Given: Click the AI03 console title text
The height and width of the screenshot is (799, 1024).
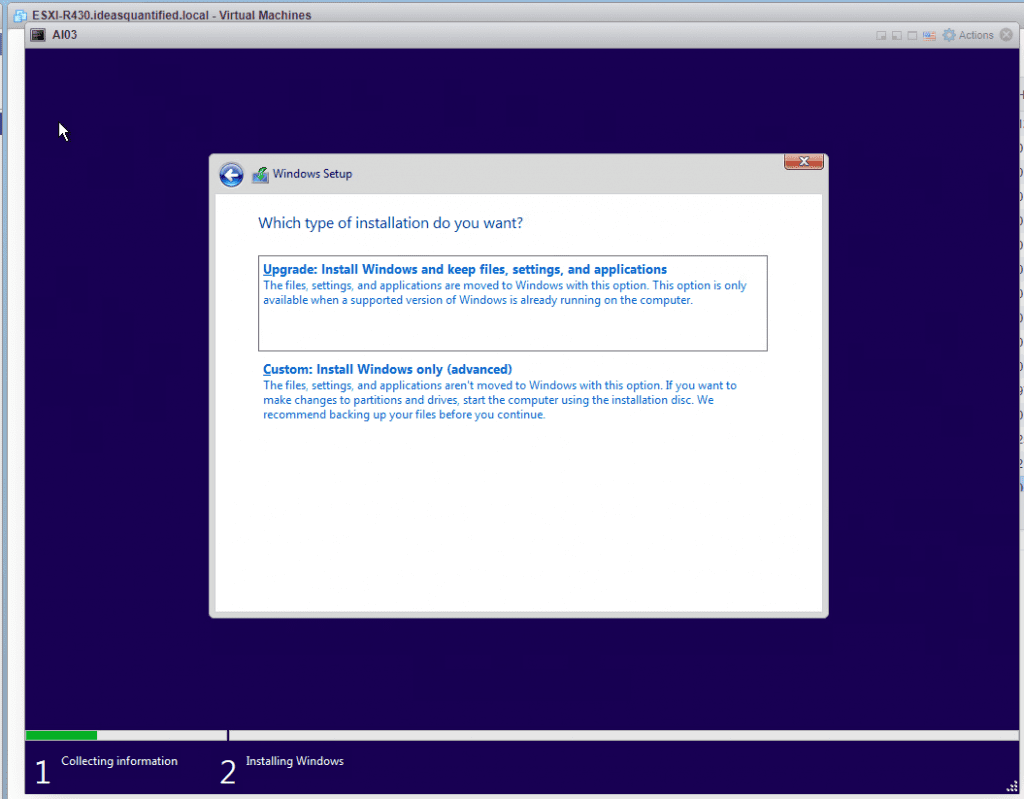Looking at the screenshot, I should pos(65,35).
